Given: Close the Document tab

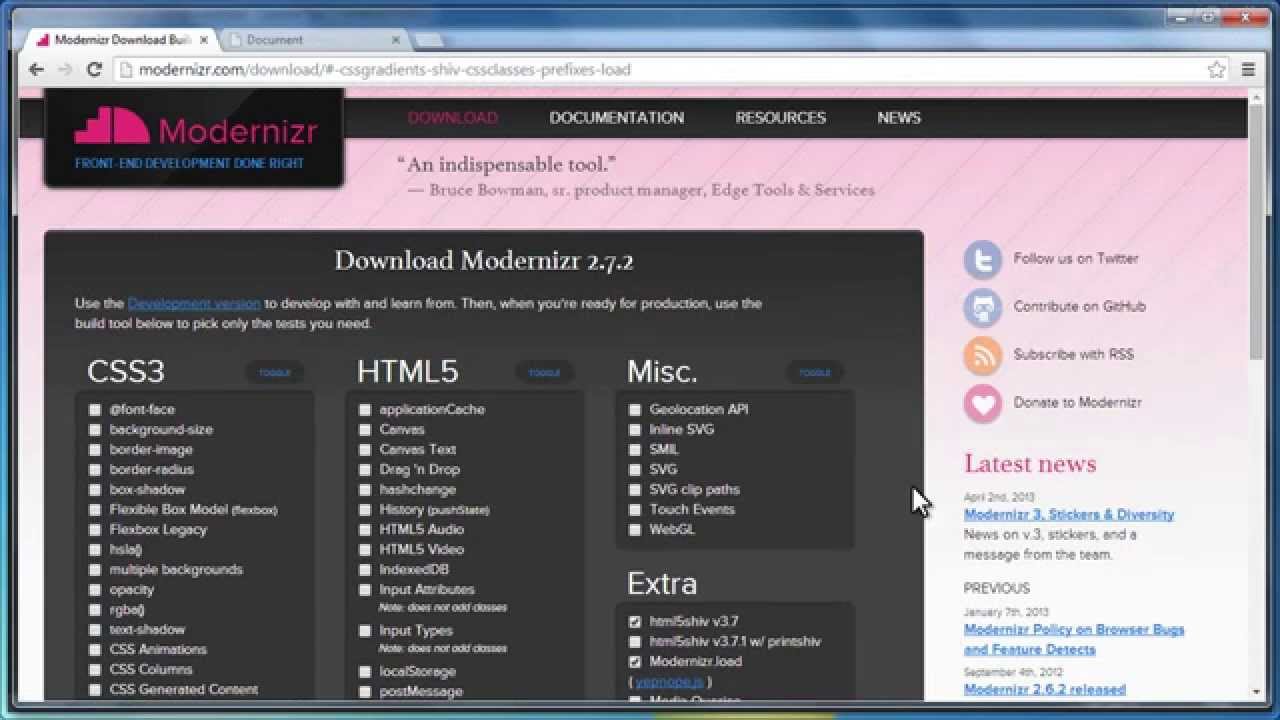Looking at the screenshot, I should click(x=395, y=40).
